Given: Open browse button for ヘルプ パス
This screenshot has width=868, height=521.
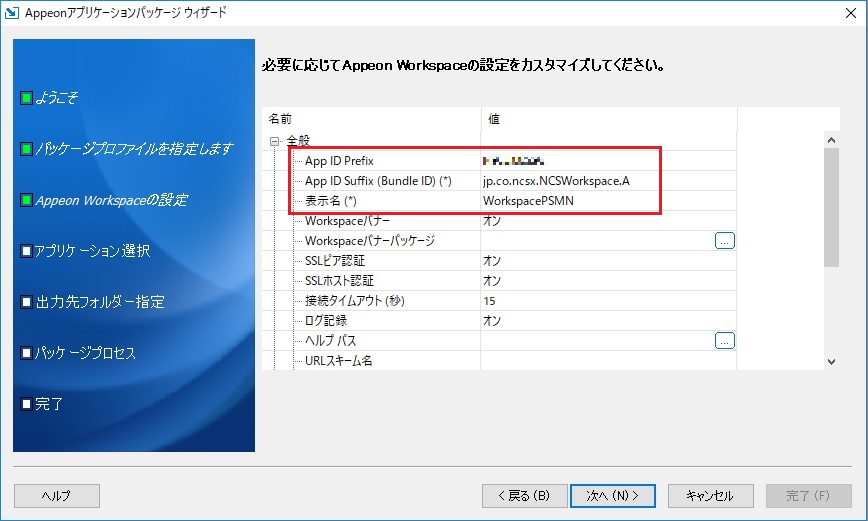Looking at the screenshot, I should (x=725, y=341).
